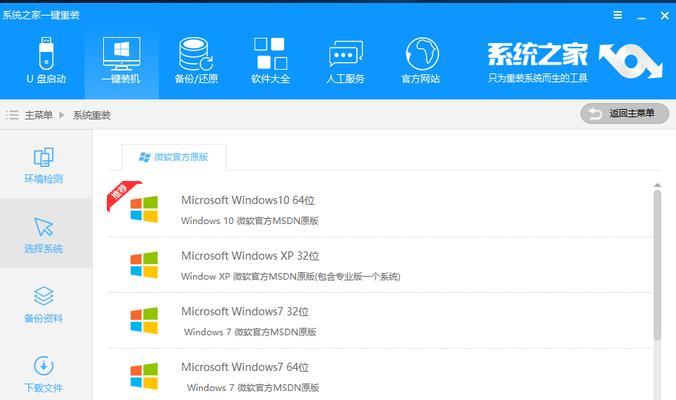This screenshot has width=676, height=400.
Task: Open 人工服务 chat support
Action: [x=345, y=60]
